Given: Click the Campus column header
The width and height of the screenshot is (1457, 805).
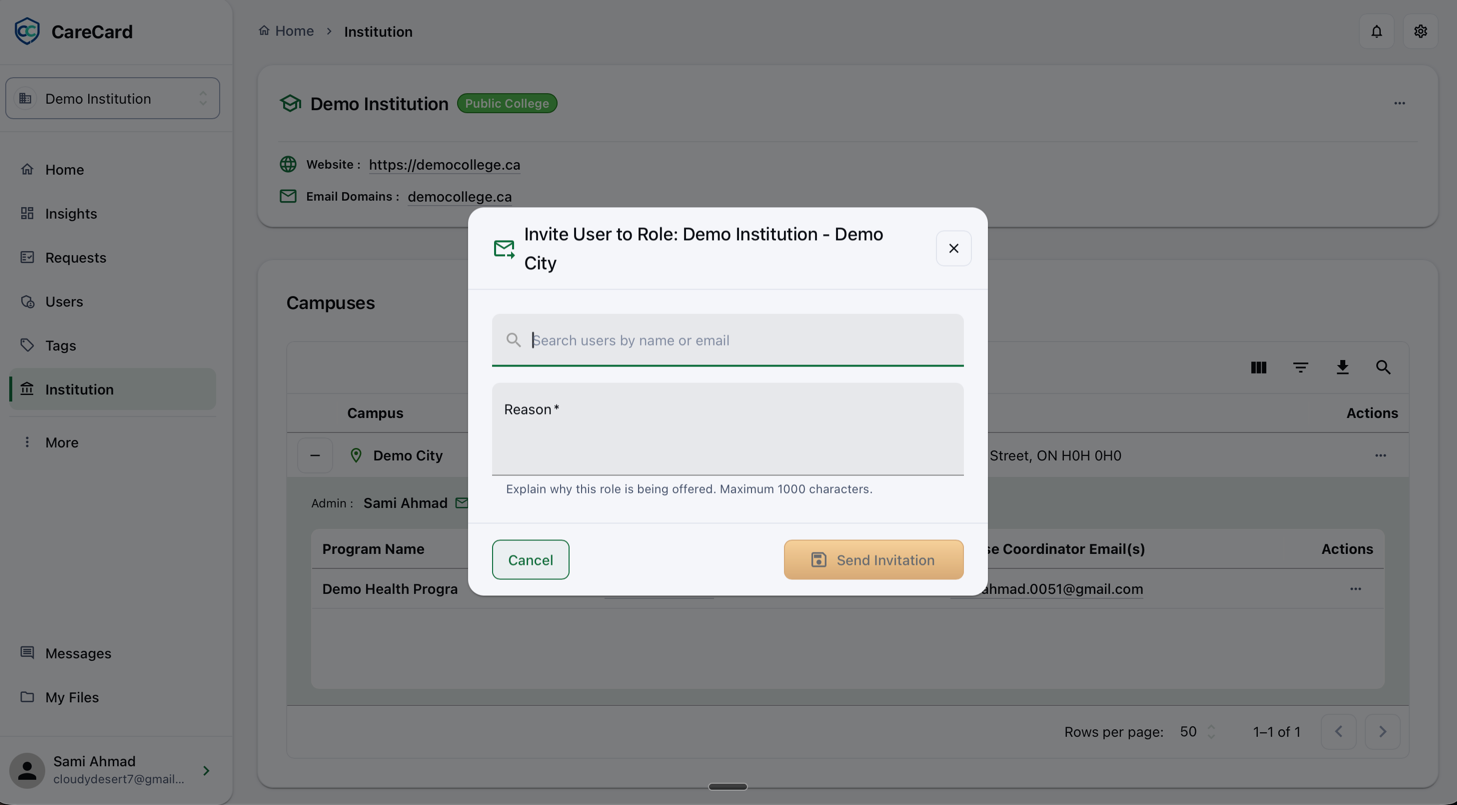Looking at the screenshot, I should pos(375,413).
